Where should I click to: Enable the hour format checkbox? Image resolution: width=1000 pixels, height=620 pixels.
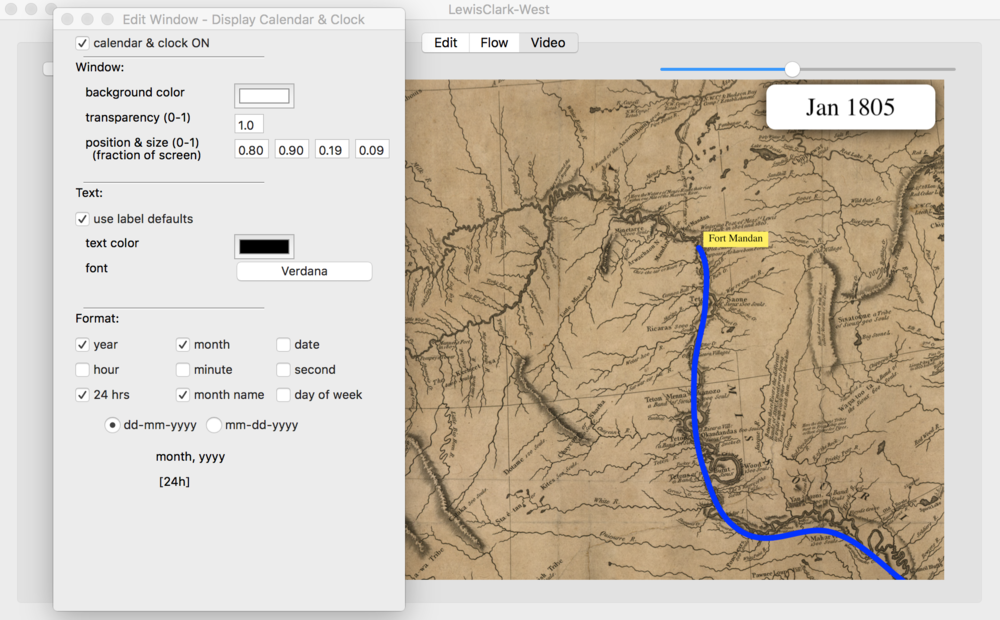(x=82, y=370)
